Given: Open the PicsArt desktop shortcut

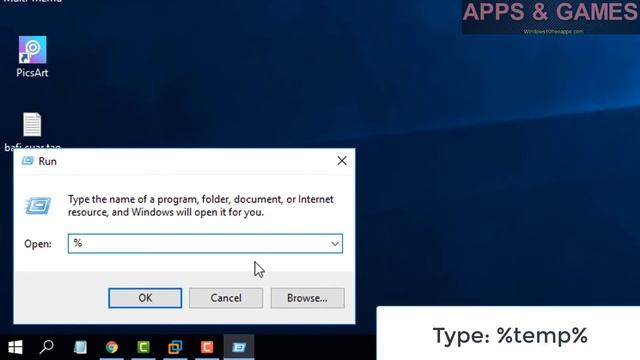Looking at the screenshot, I should [x=32, y=56].
